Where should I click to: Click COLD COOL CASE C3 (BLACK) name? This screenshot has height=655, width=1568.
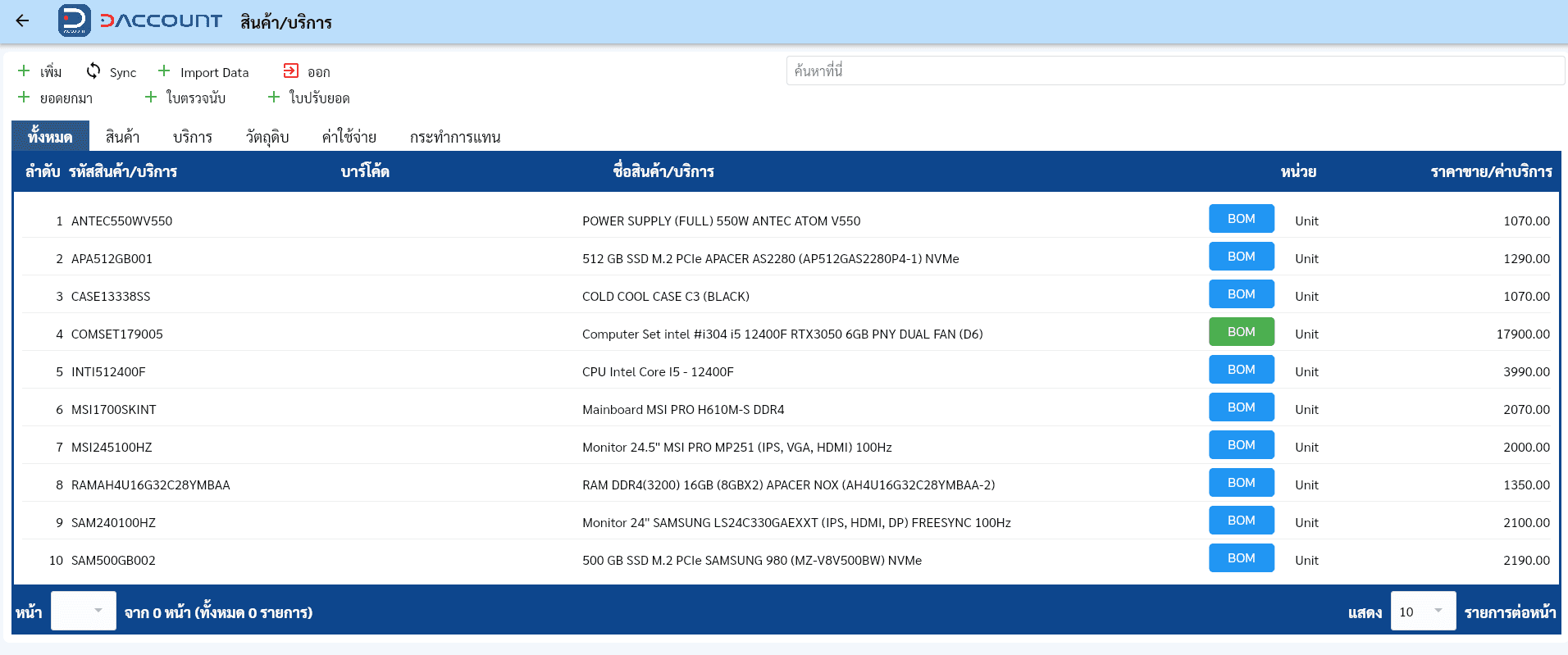click(x=666, y=297)
